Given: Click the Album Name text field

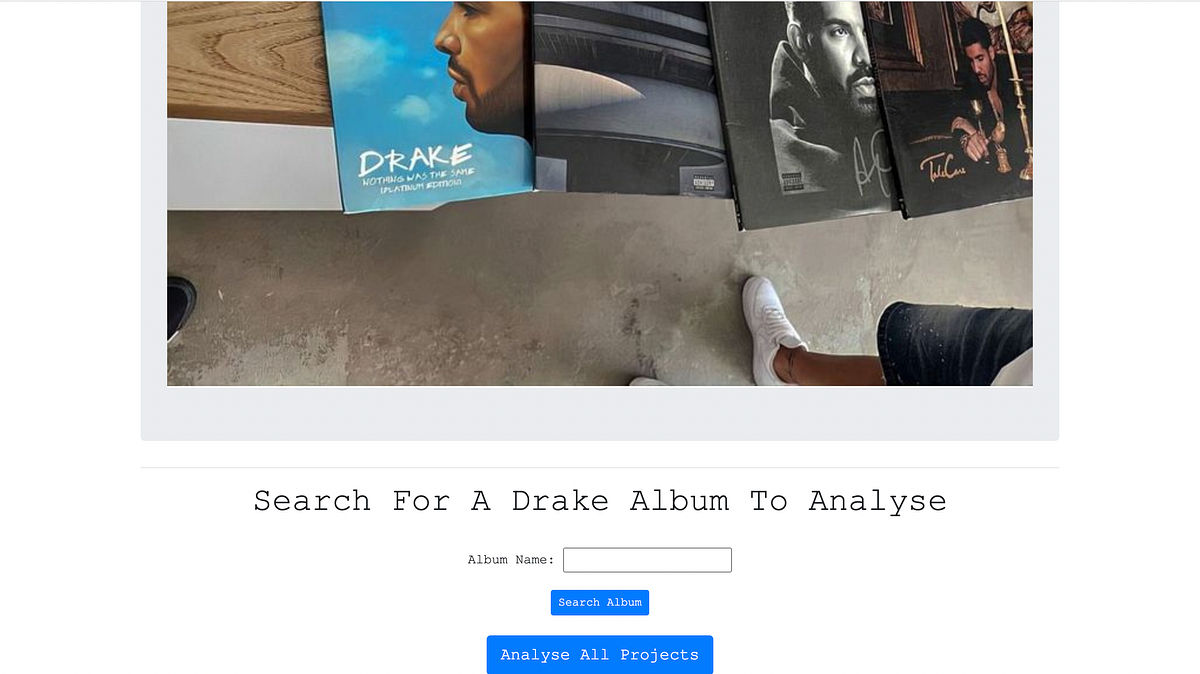Looking at the screenshot, I should coord(647,560).
